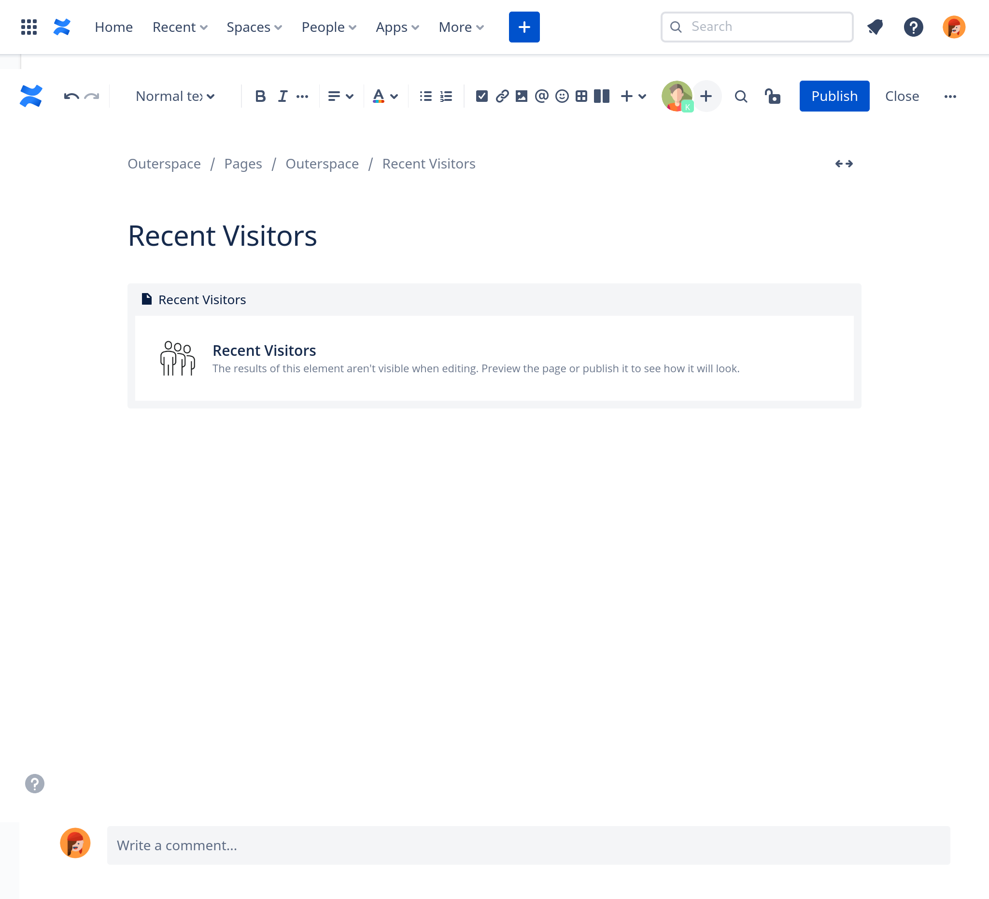
Task: Publish the page
Action: tap(834, 96)
